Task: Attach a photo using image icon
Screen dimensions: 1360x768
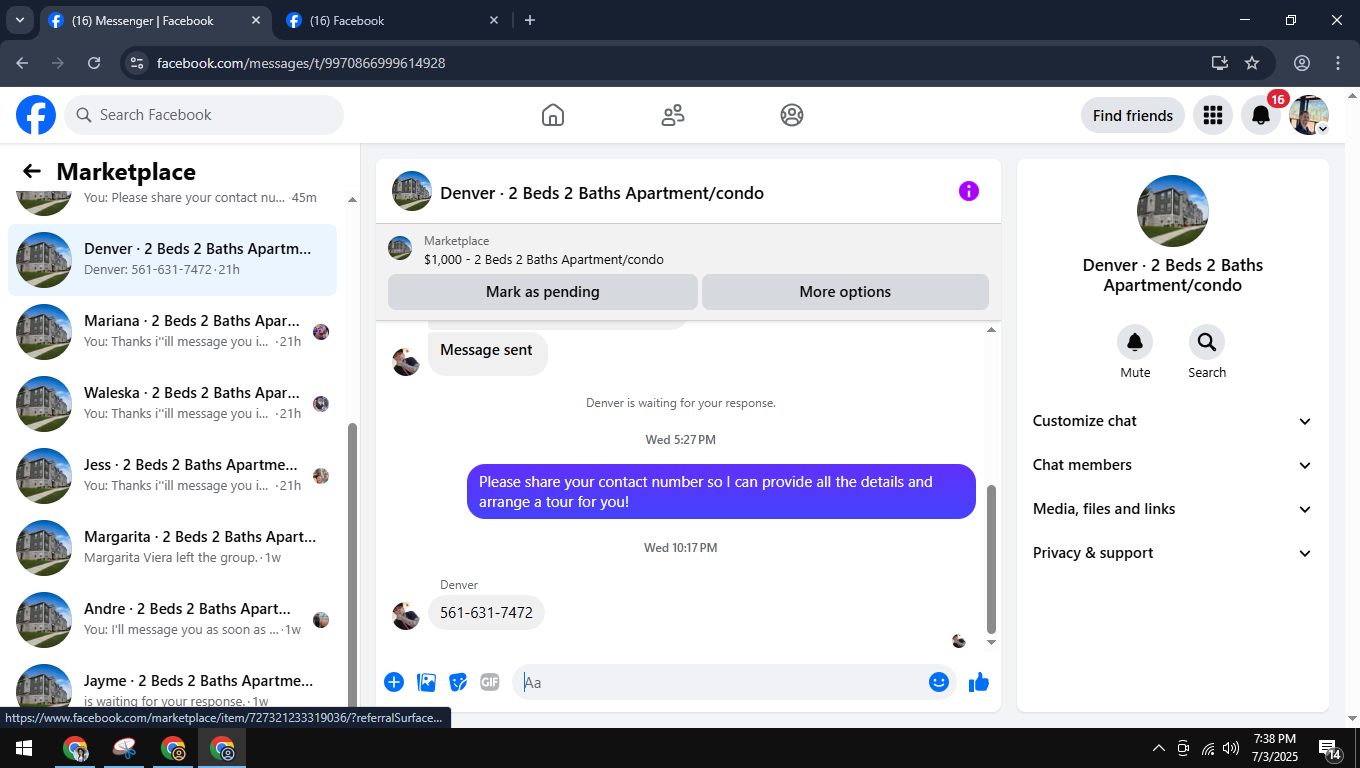Action: 427,682
